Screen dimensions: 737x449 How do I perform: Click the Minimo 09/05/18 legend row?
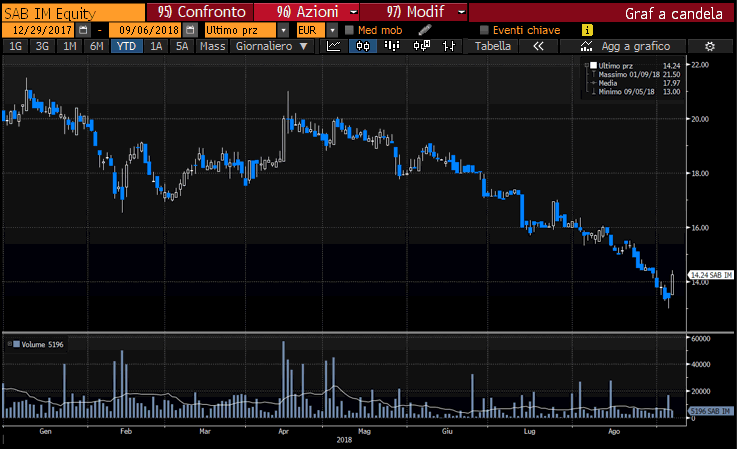(x=635, y=92)
